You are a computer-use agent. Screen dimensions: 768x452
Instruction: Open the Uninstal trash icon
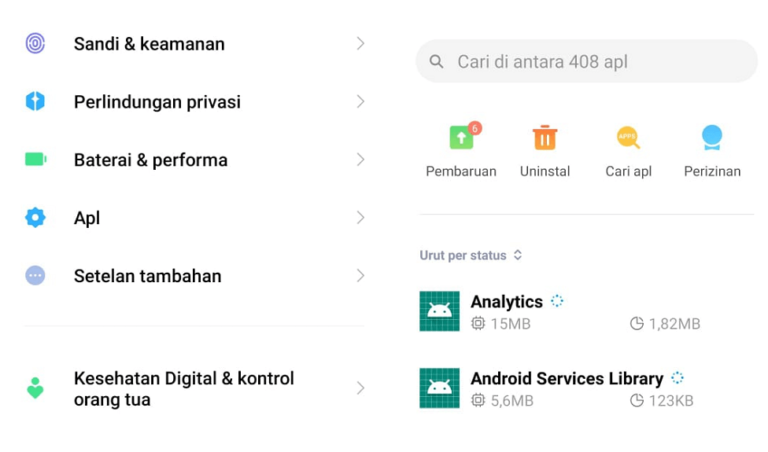545,137
